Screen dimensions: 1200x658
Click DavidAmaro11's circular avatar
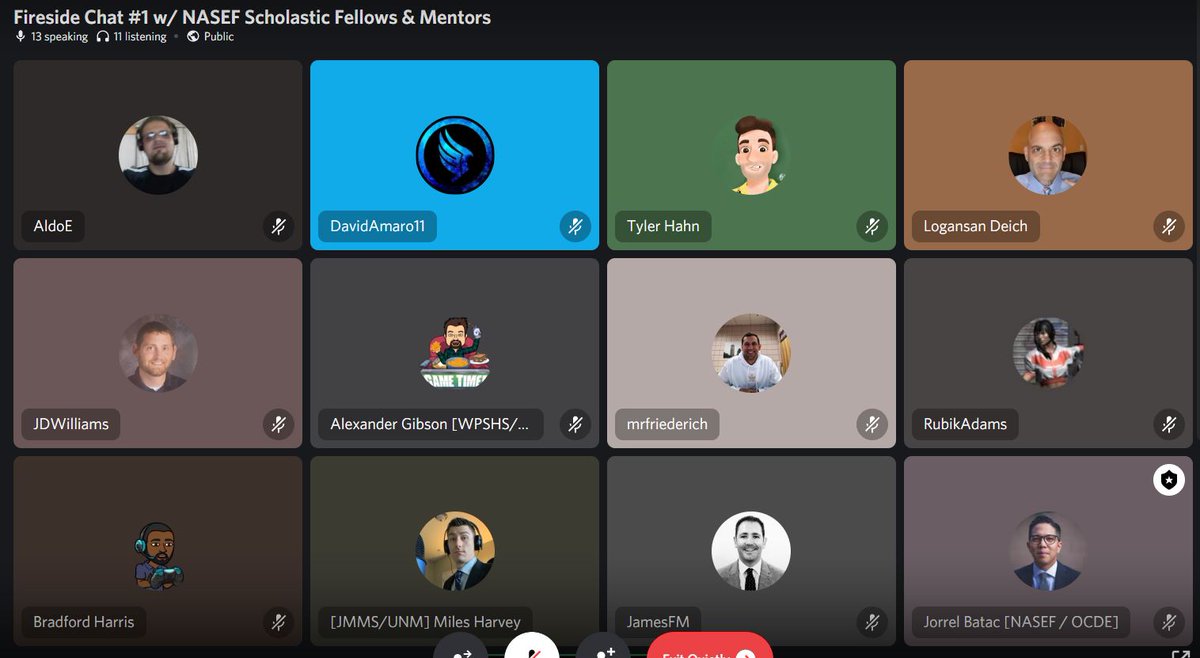(x=454, y=155)
